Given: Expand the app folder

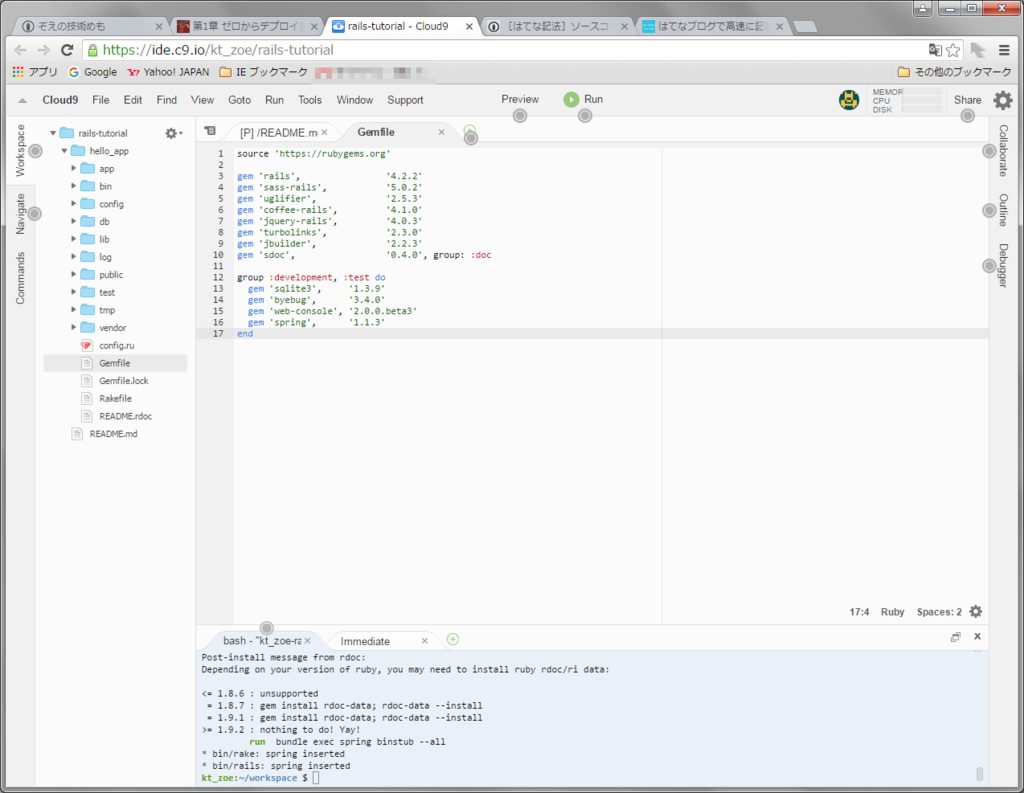Looking at the screenshot, I should [x=74, y=169].
